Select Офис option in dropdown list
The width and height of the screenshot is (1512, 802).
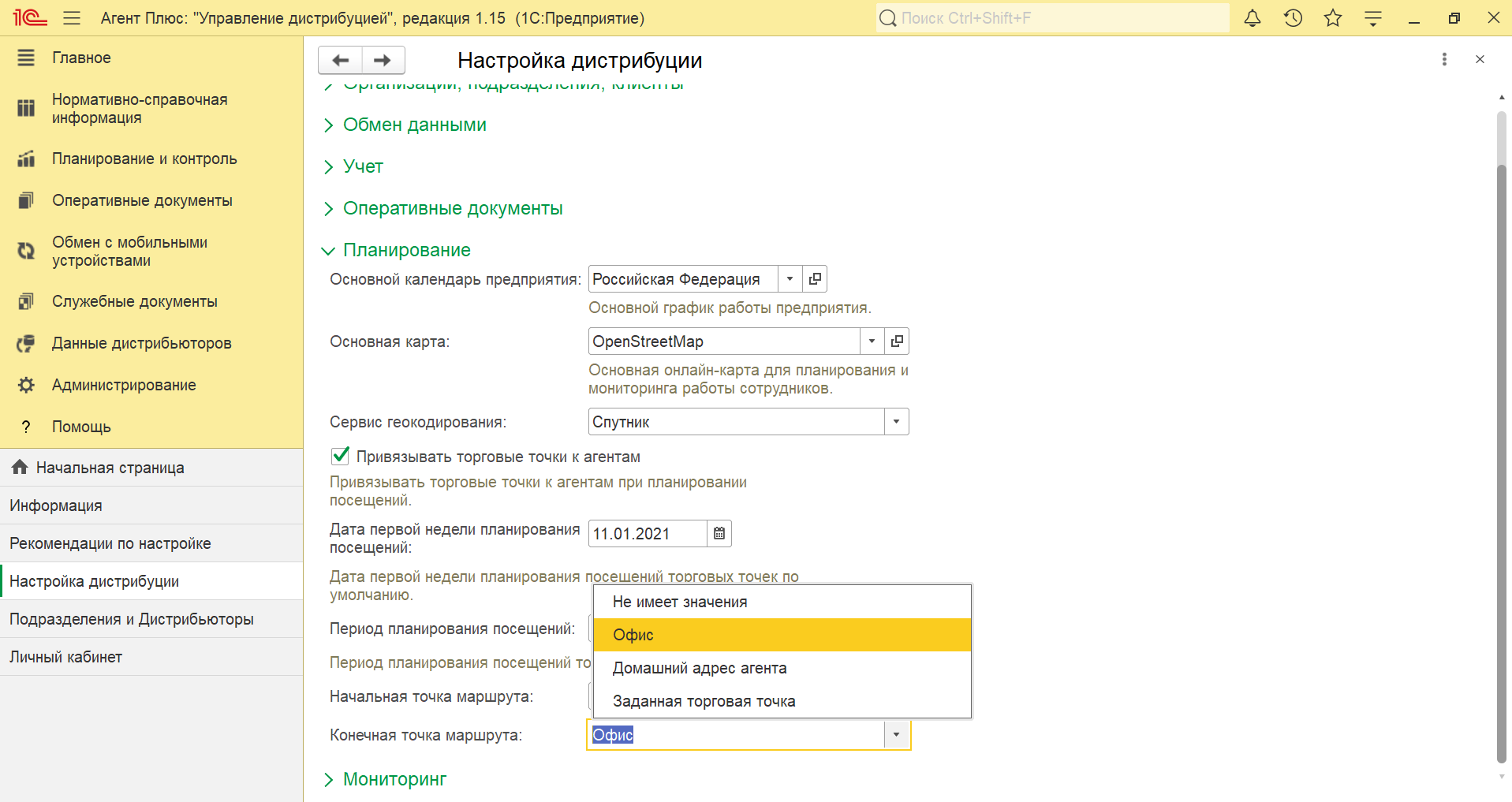click(782, 635)
